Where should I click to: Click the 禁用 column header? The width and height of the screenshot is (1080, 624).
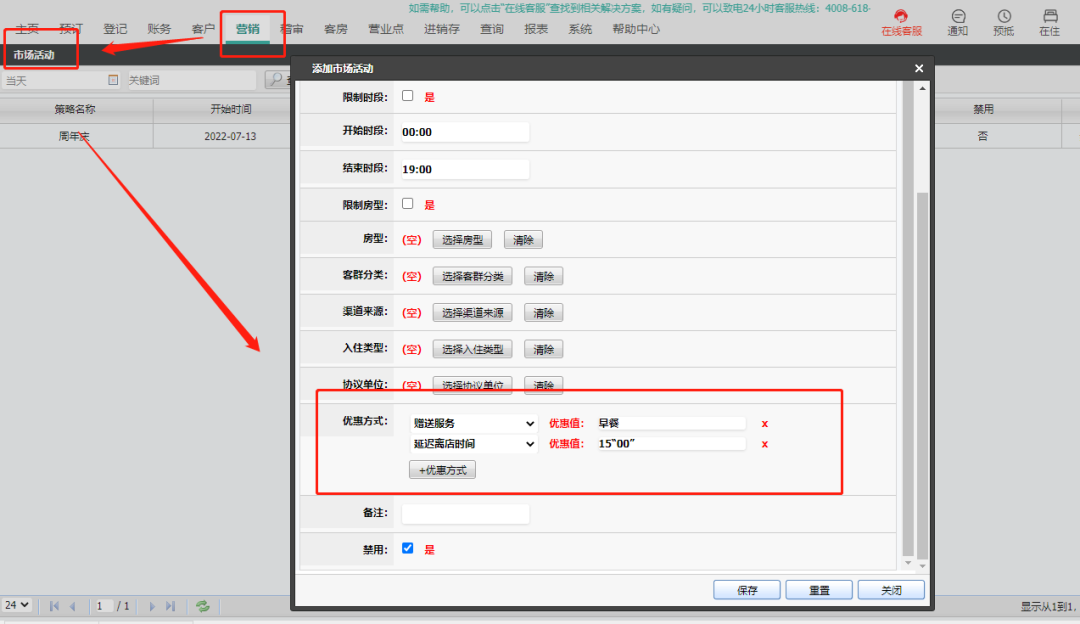tap(983, 110)
